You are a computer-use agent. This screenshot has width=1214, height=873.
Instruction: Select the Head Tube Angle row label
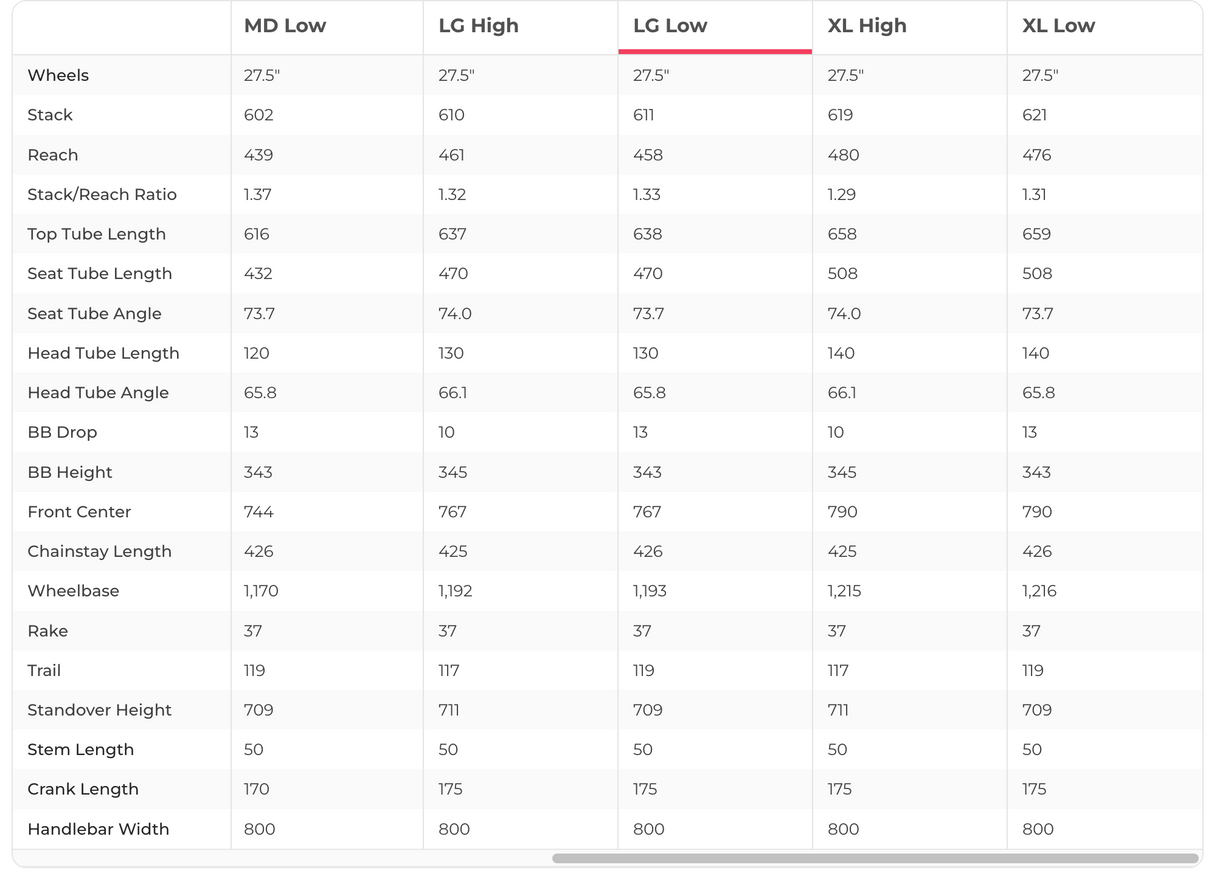point(98,393)
